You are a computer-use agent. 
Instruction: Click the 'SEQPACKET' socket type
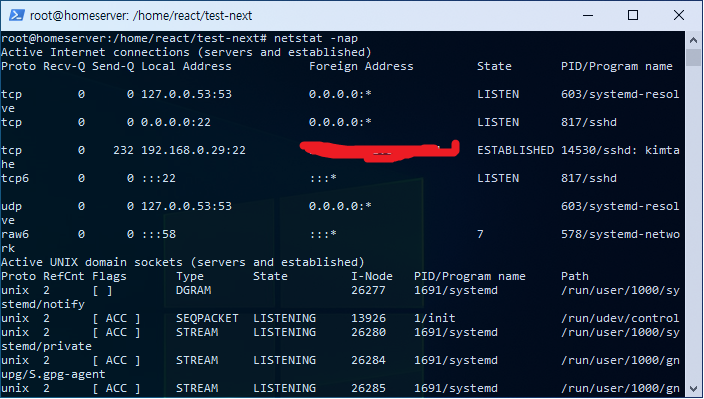pyautogui.click(x=207, y=318)
